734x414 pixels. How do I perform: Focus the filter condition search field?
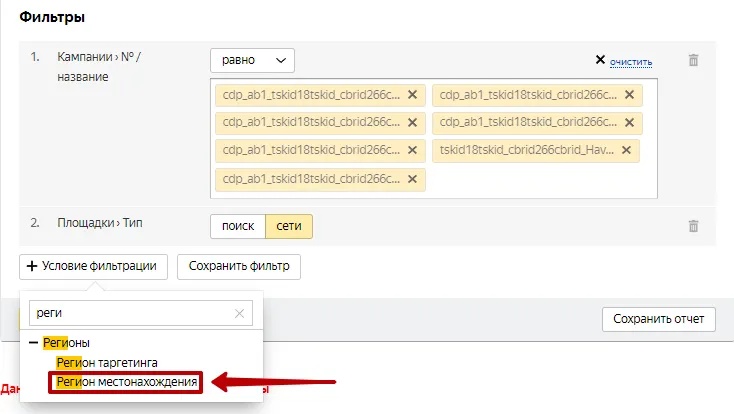pyautogui.click(x=130, y=313)
